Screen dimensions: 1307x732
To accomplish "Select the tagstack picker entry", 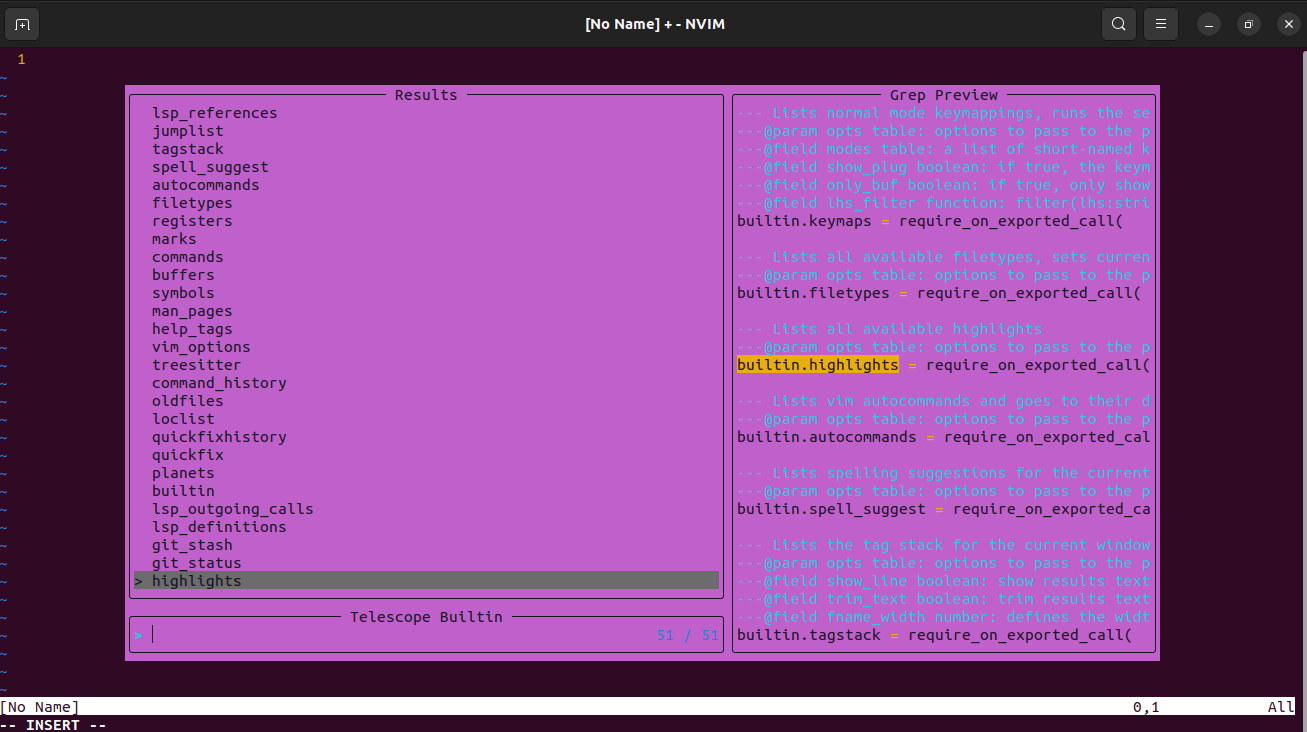I will click(x=188, y=149).
